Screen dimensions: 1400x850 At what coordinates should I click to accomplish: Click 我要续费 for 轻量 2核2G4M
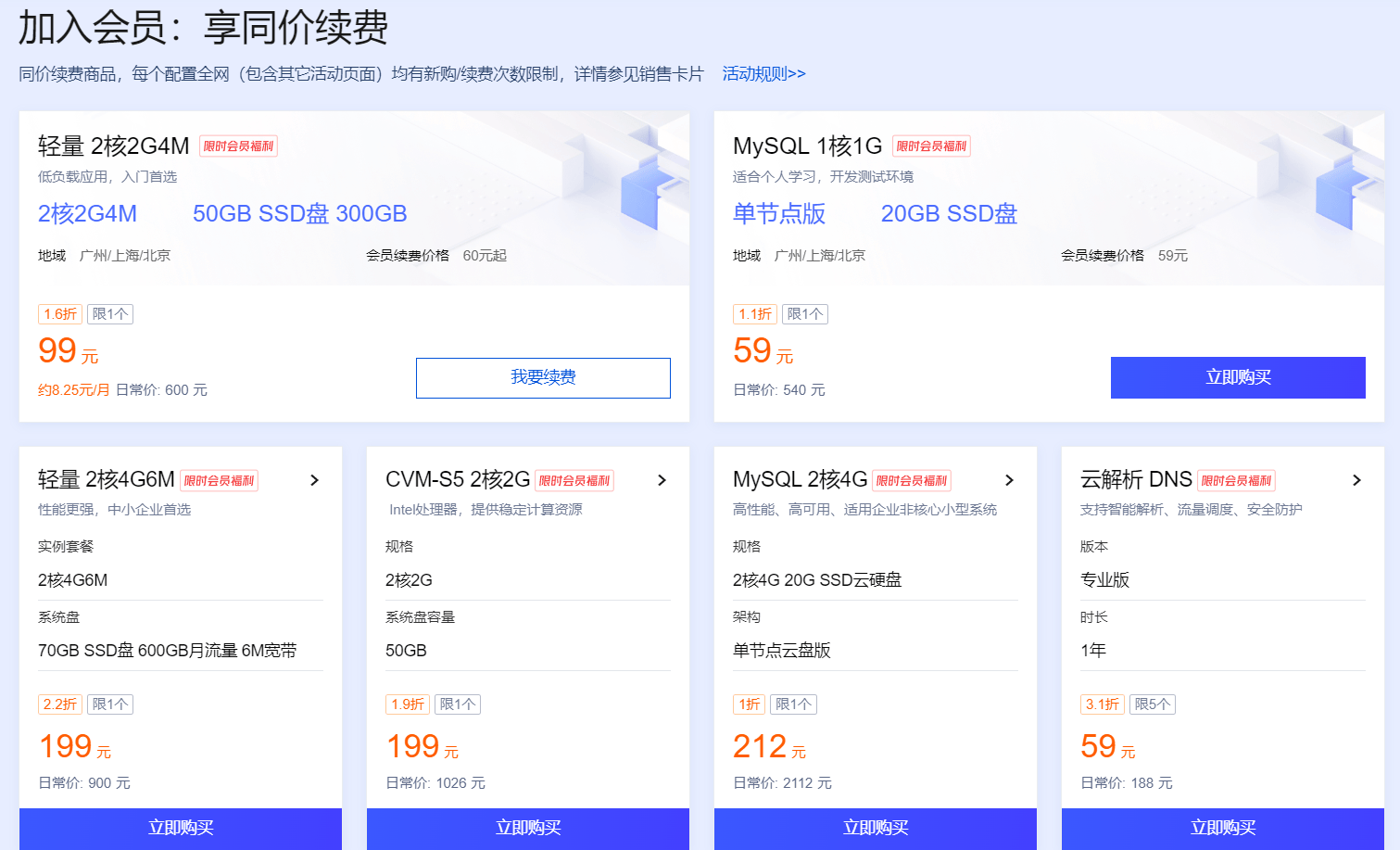(543, 378)
